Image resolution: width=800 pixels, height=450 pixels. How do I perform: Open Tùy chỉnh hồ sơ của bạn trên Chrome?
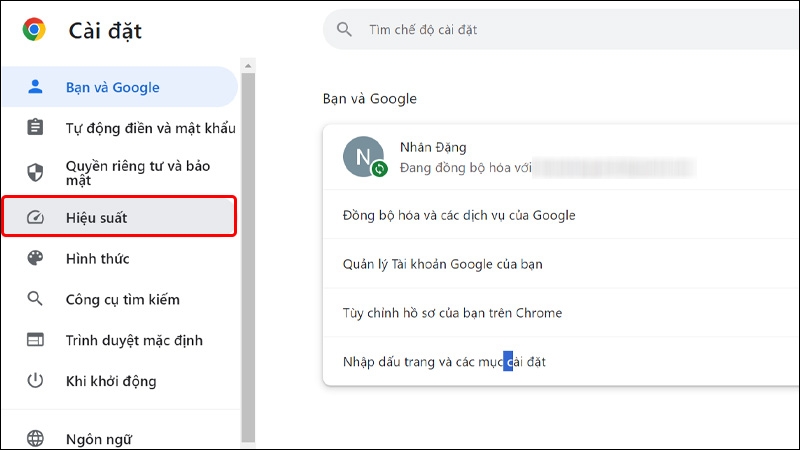pos(561,313)
